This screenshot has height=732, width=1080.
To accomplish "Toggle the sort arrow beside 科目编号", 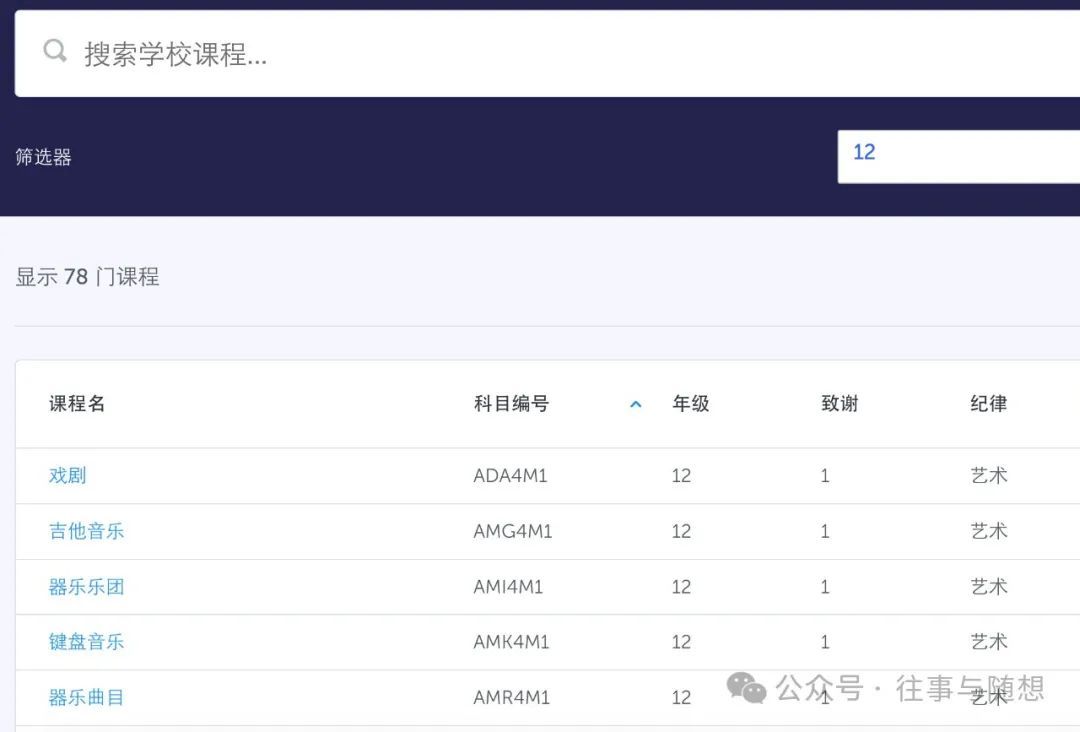I will point(635,405).
